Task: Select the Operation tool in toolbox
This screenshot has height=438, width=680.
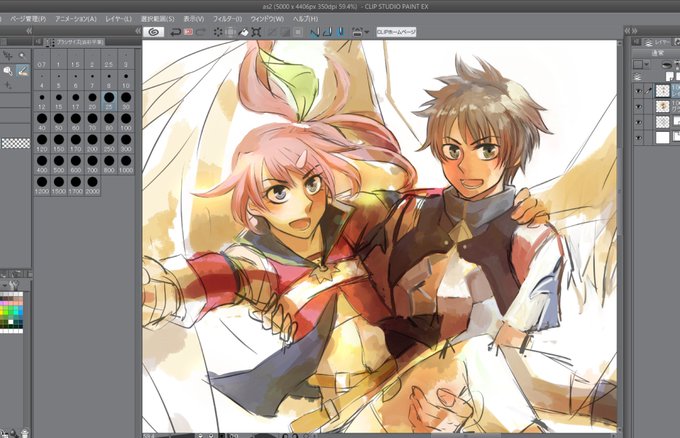Action: click(x=8, y=56)
